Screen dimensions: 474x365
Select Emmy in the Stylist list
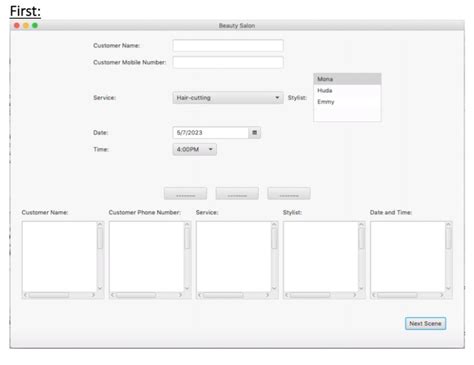click(x=347, y=102)
